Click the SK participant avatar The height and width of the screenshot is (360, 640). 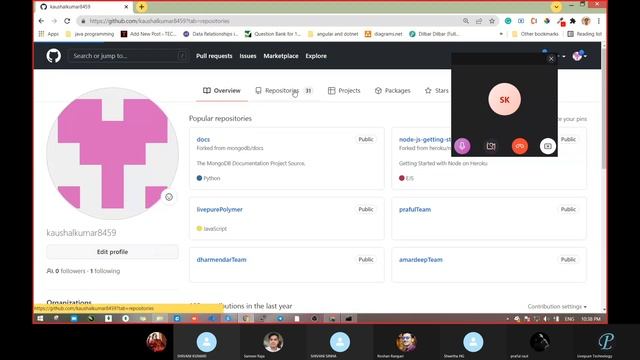click(504, 100)
